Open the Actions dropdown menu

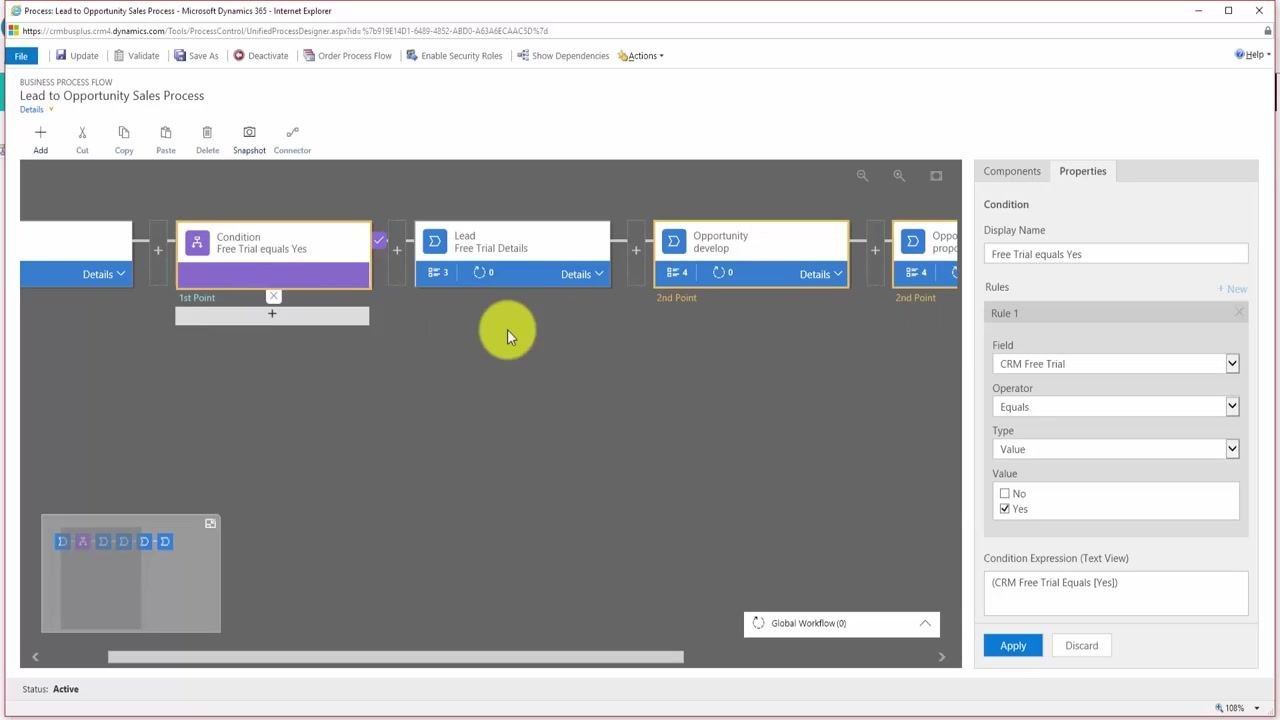[641, 56]
